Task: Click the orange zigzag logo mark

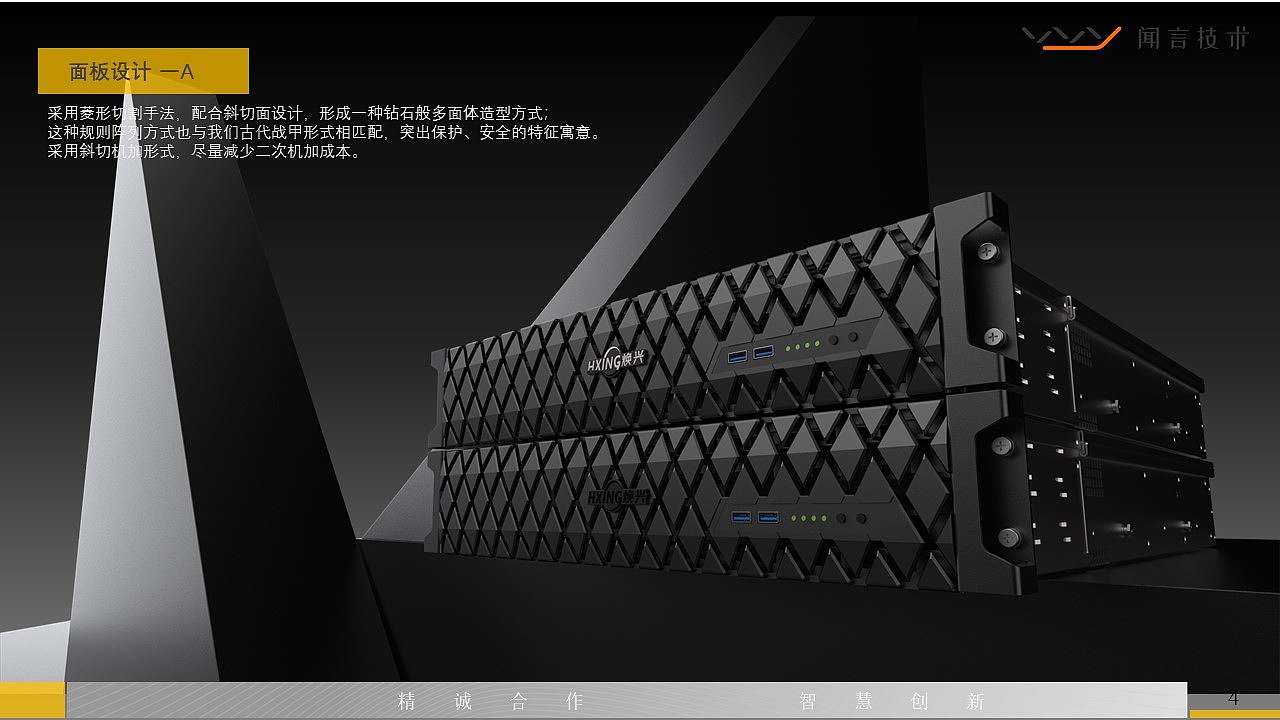Action: pyautogui.click(x=1071, y=38)
